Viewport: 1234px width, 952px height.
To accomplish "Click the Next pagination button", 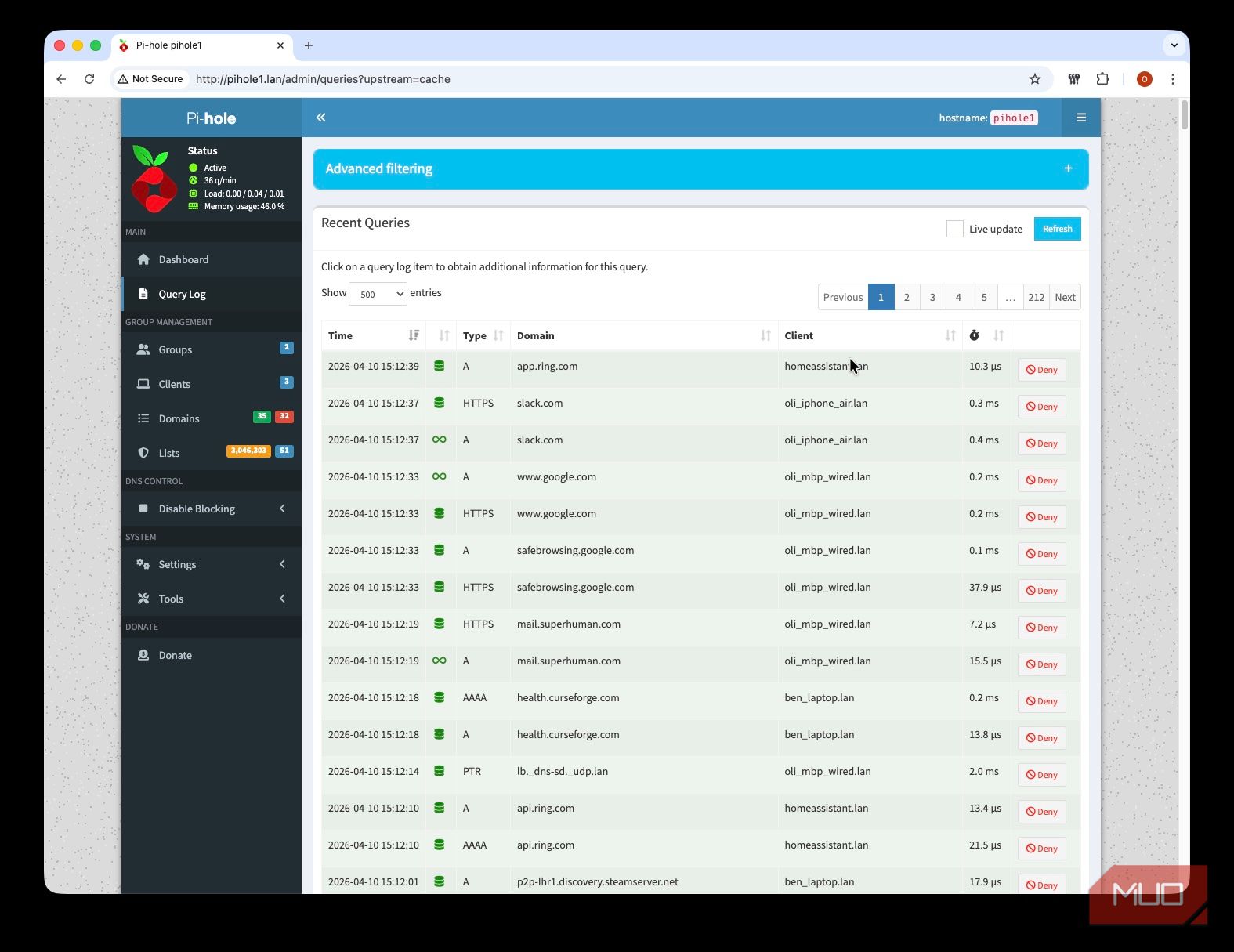I will point(1065,297).
